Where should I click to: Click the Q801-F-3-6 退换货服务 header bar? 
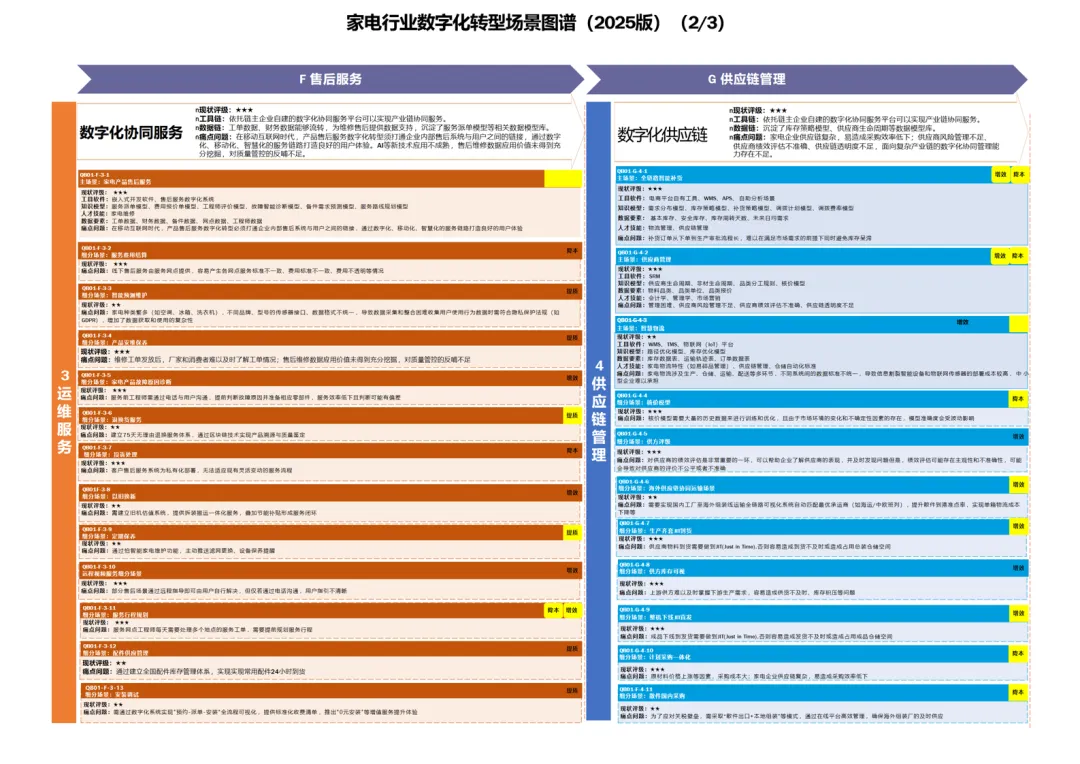pyautogui.click(x=330, y=416)
